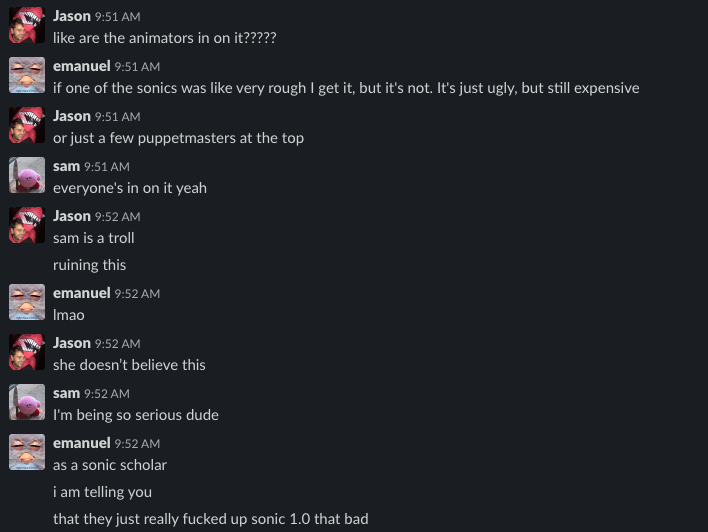The height and width of the screenshot is (532, 708).
Task: Open sam's username above "everyone's in on it yeah"
Action: point(66,166)
